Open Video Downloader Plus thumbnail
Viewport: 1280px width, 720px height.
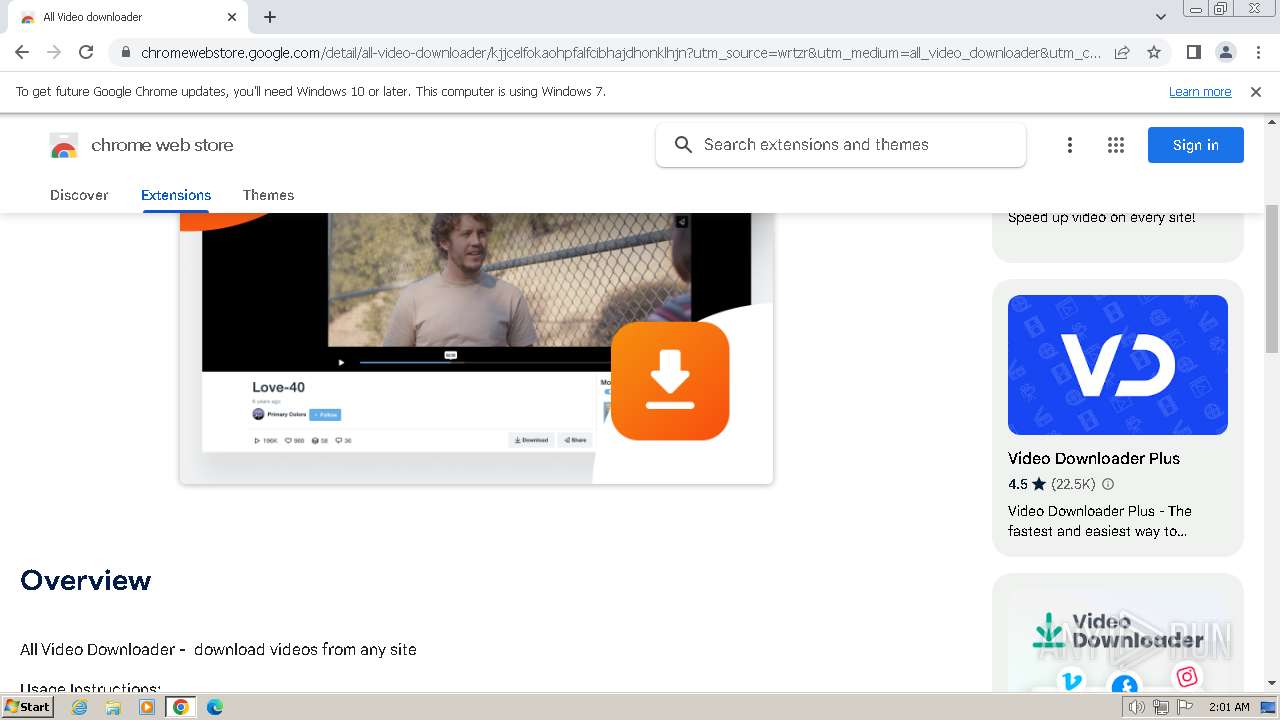pyautogui.click(x=1118, y=365)
